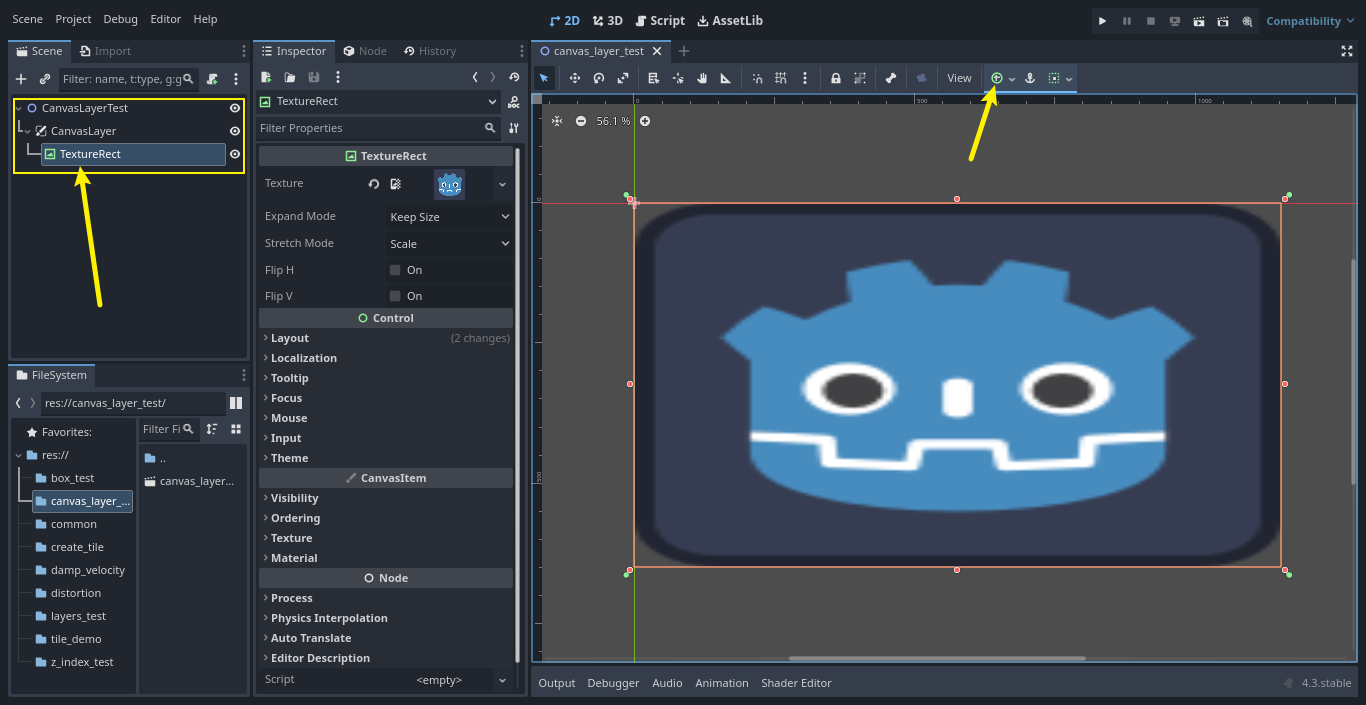The height and width of the screenshot is (705, 1366).
Task: Activate the Rotate Mode tool
Action: coord(599,78)
